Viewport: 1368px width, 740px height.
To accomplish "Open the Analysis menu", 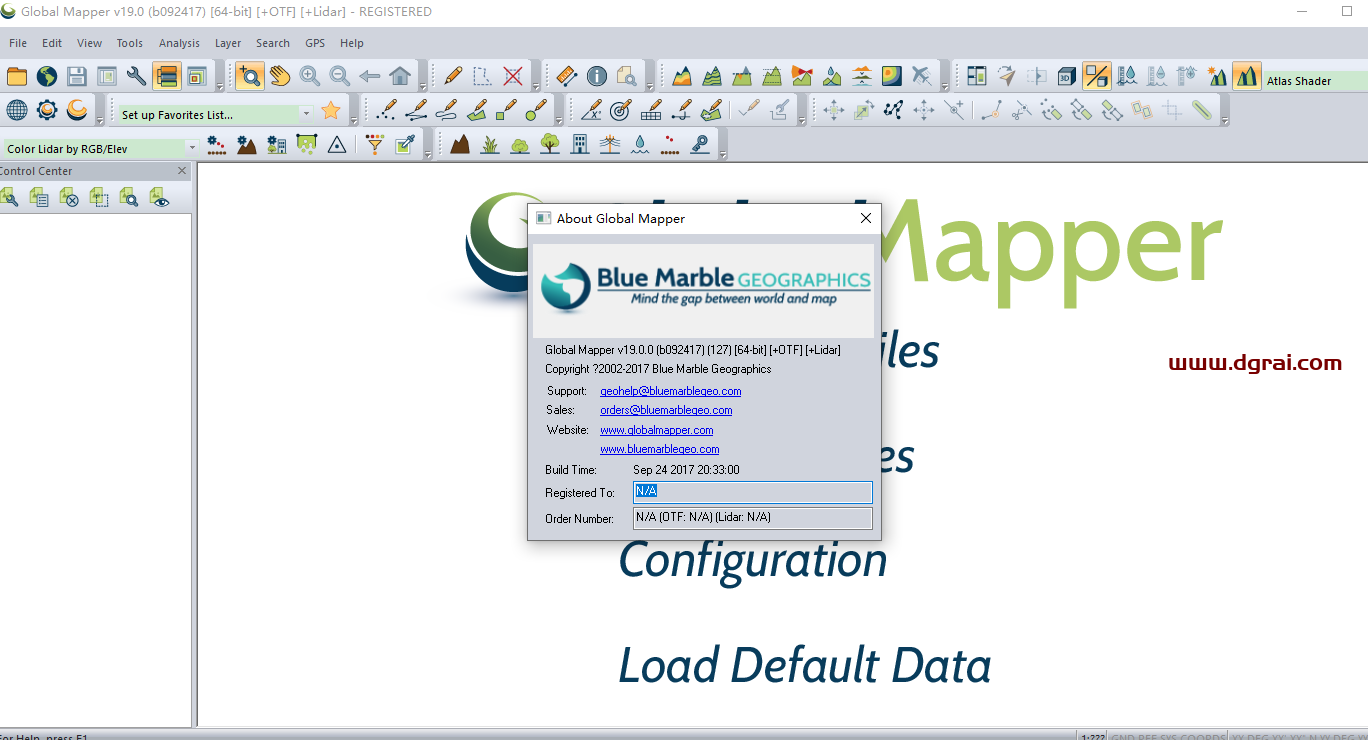I will pos(179,43).
